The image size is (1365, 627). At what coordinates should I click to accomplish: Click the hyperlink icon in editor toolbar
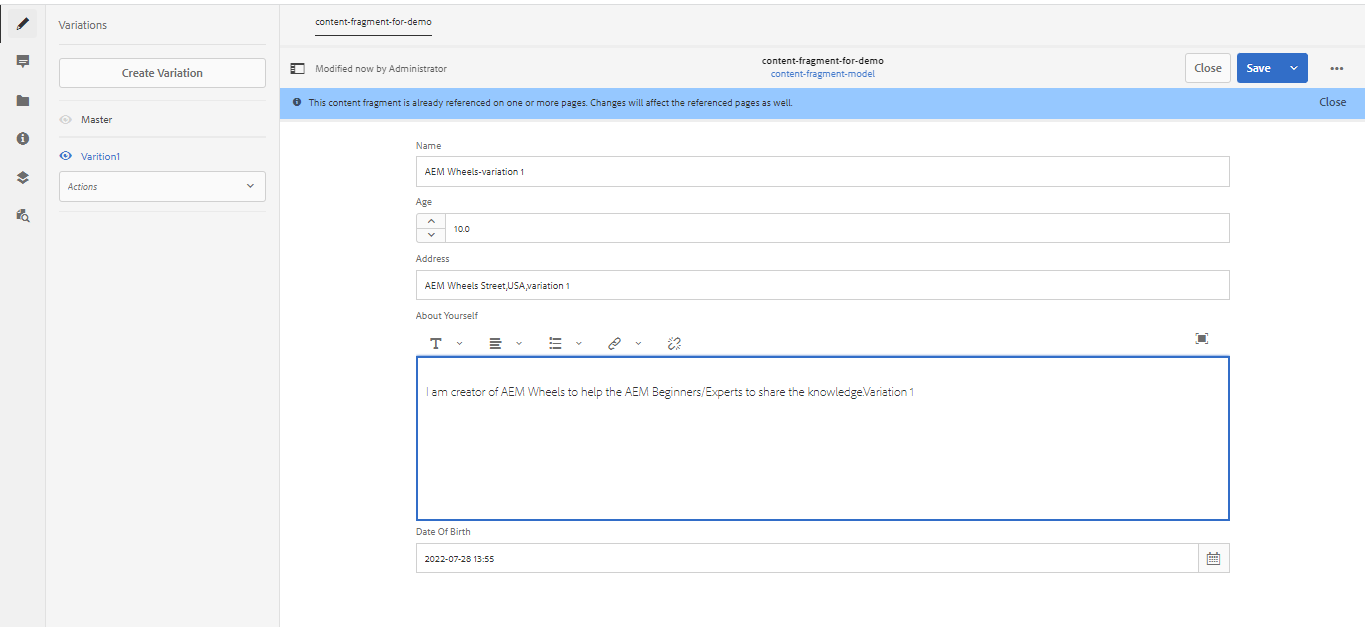tap(614, 343)
